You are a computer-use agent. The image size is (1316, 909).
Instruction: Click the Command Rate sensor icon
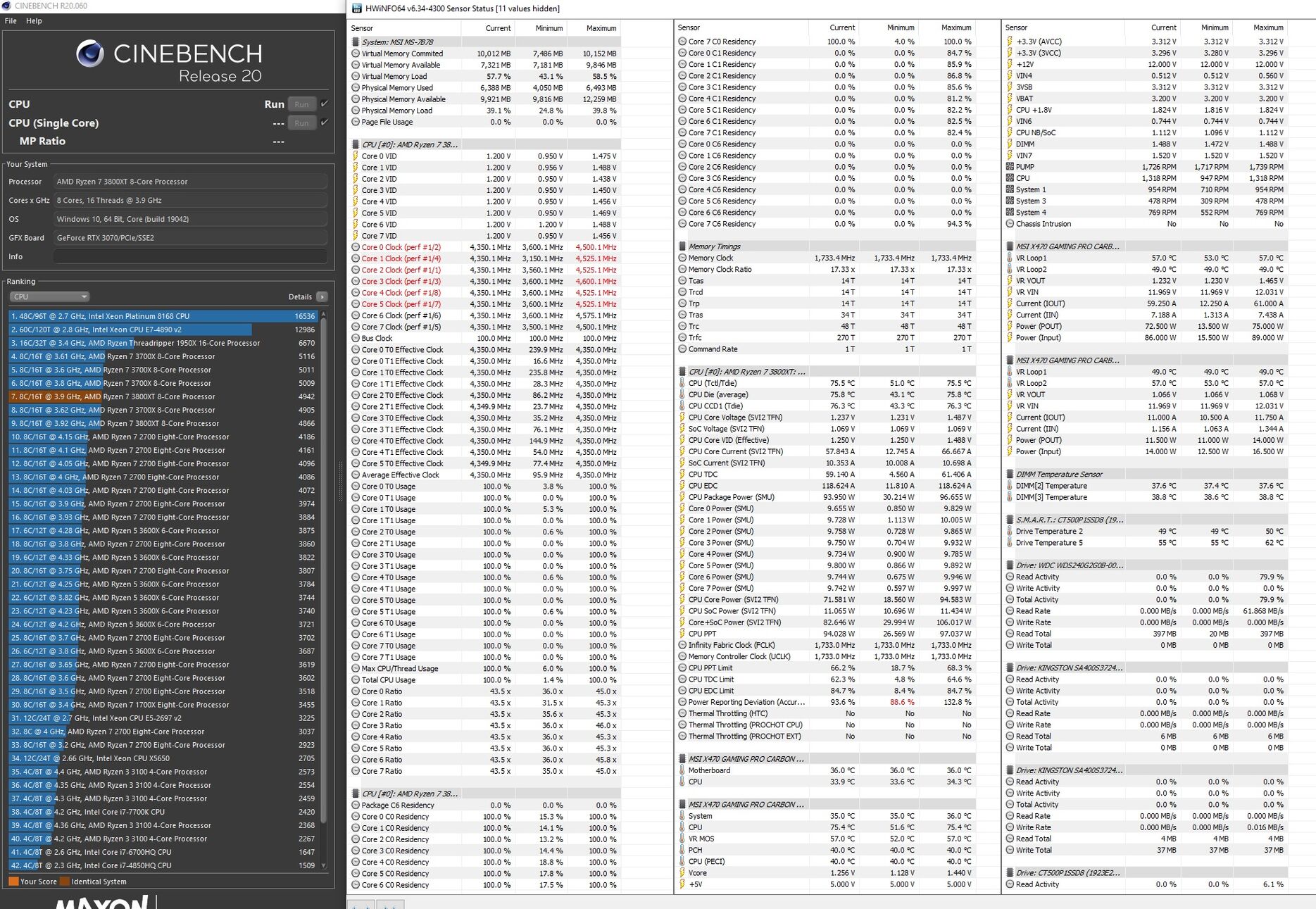[x=682, y=349]
